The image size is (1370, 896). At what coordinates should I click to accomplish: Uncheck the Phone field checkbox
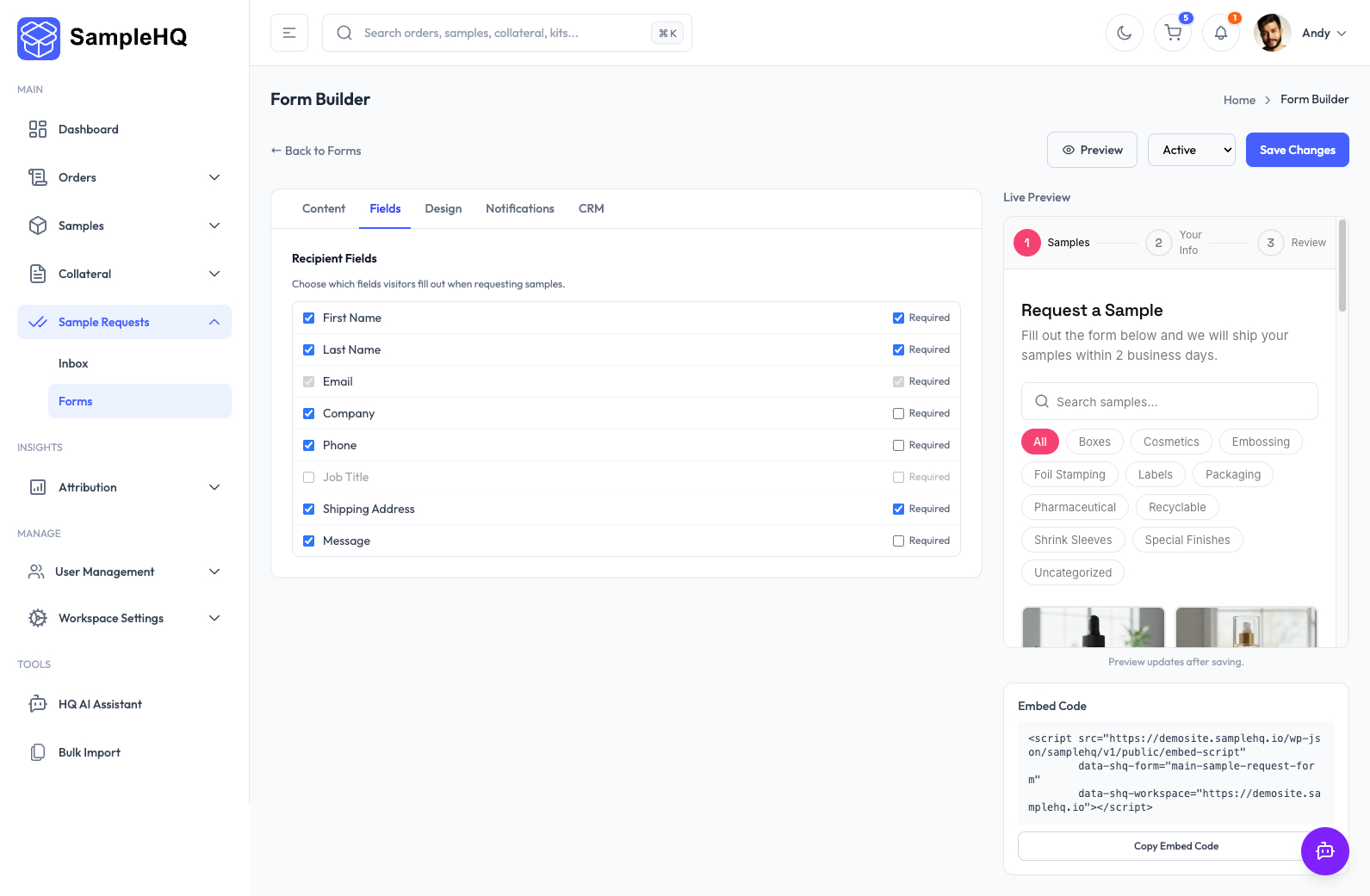pos(309,445)
